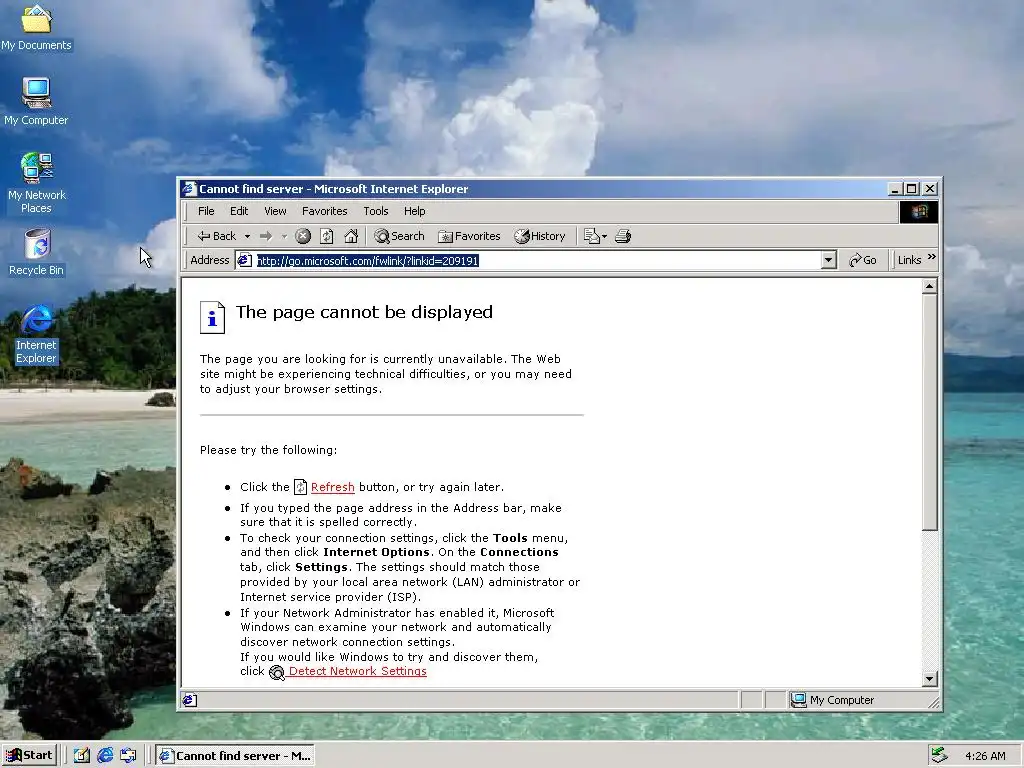
Task: Click the vertical scrollbar thumb
Action: [x=930, y=412]
